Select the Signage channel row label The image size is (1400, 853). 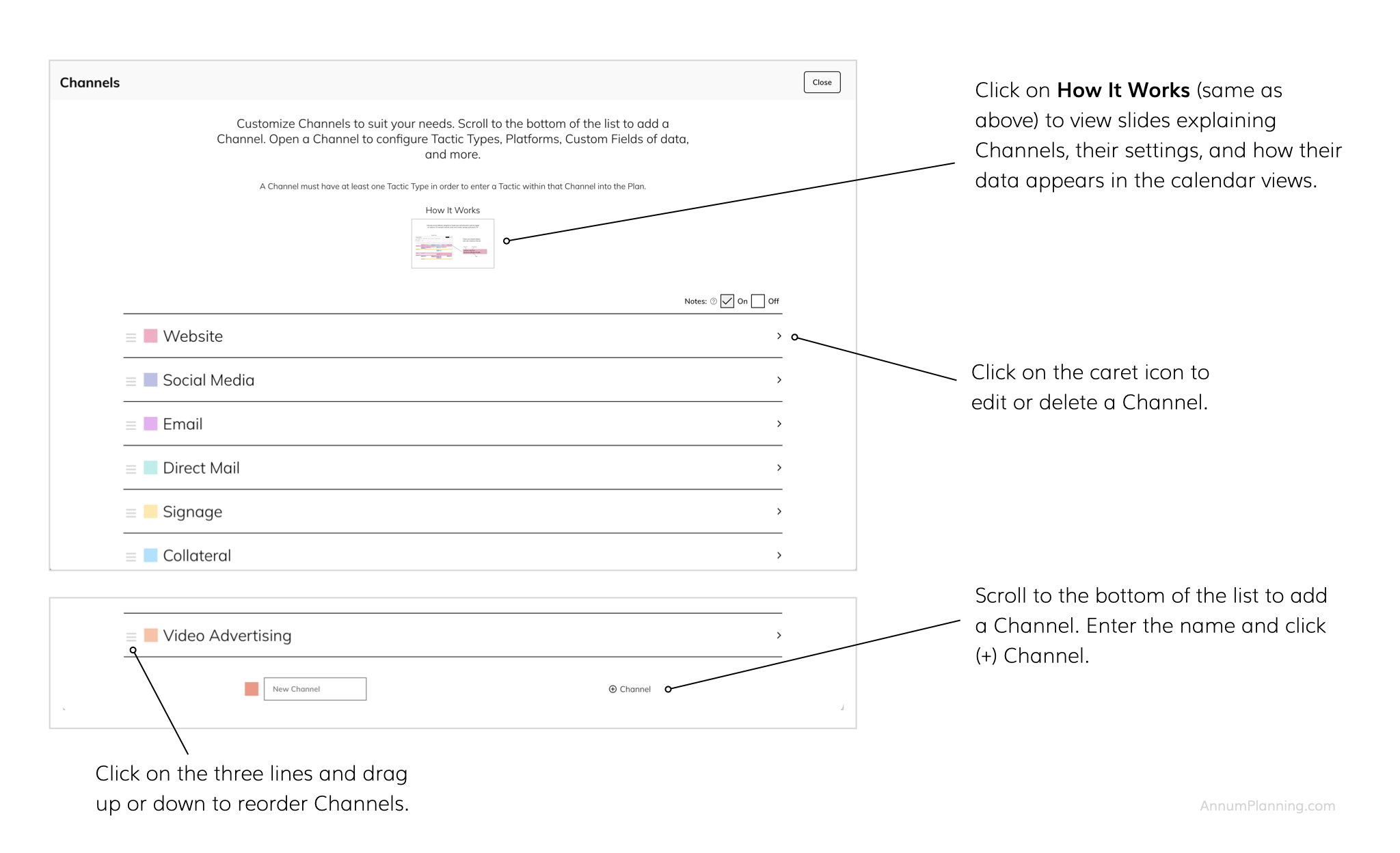coord(192,512)
